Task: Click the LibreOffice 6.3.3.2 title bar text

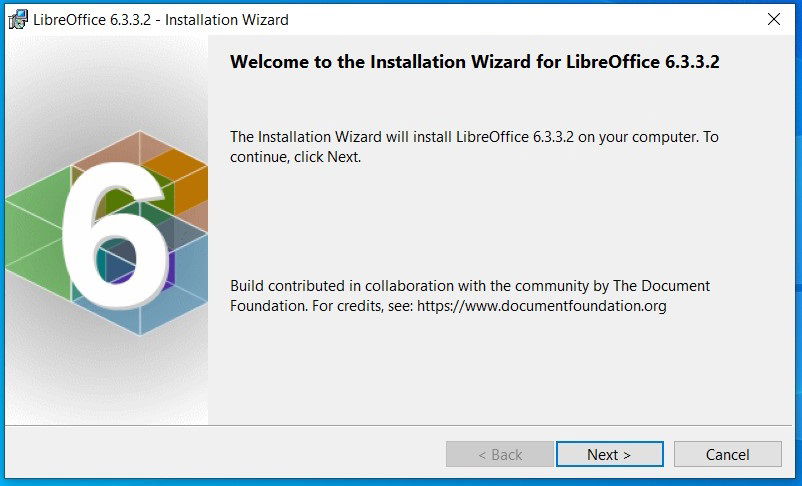Action: [x=161, y=20]
